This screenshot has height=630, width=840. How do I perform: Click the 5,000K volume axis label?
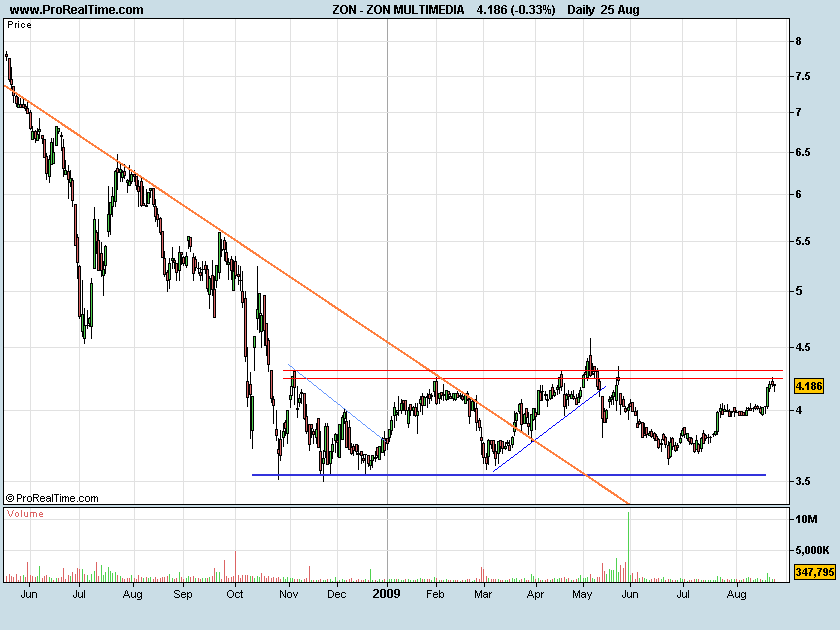click(x=812, y=550)
